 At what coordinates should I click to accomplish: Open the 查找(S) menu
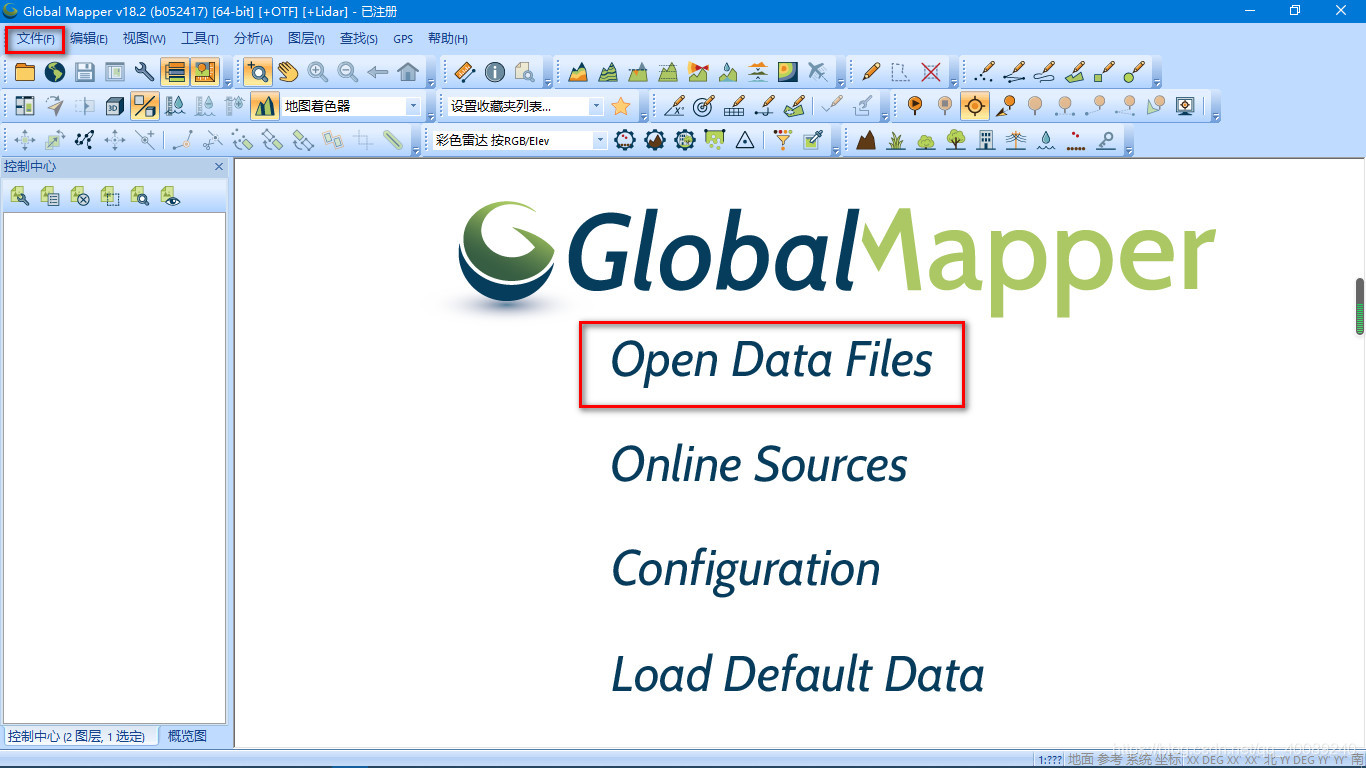(x=359, y=39)
